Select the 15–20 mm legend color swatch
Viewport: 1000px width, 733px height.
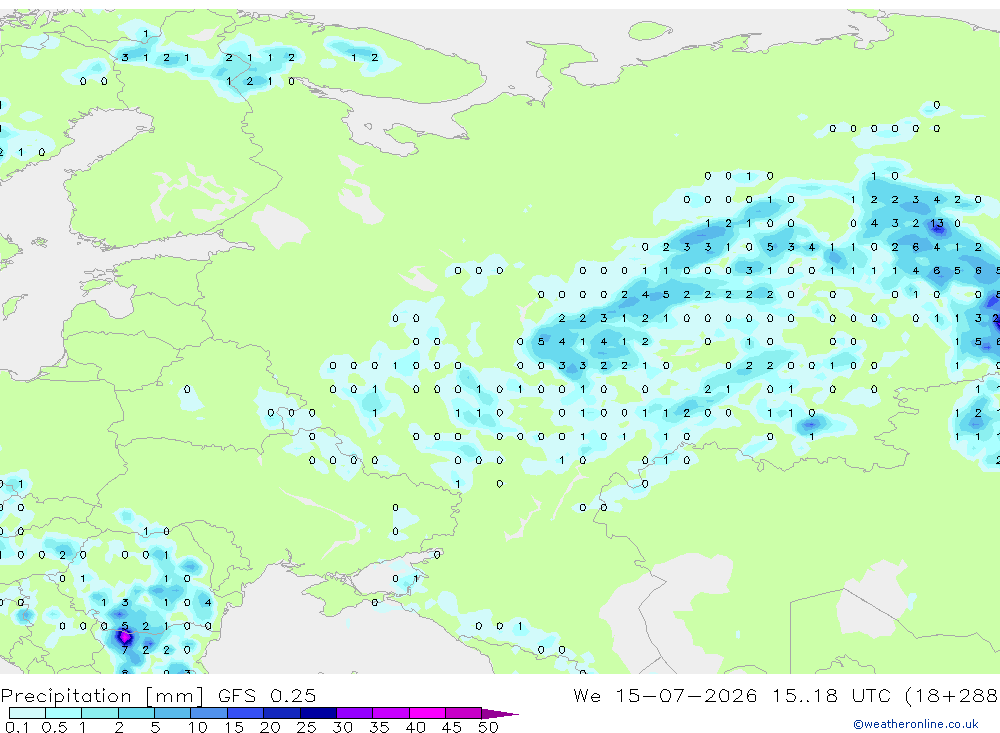[x=246, y=713]
